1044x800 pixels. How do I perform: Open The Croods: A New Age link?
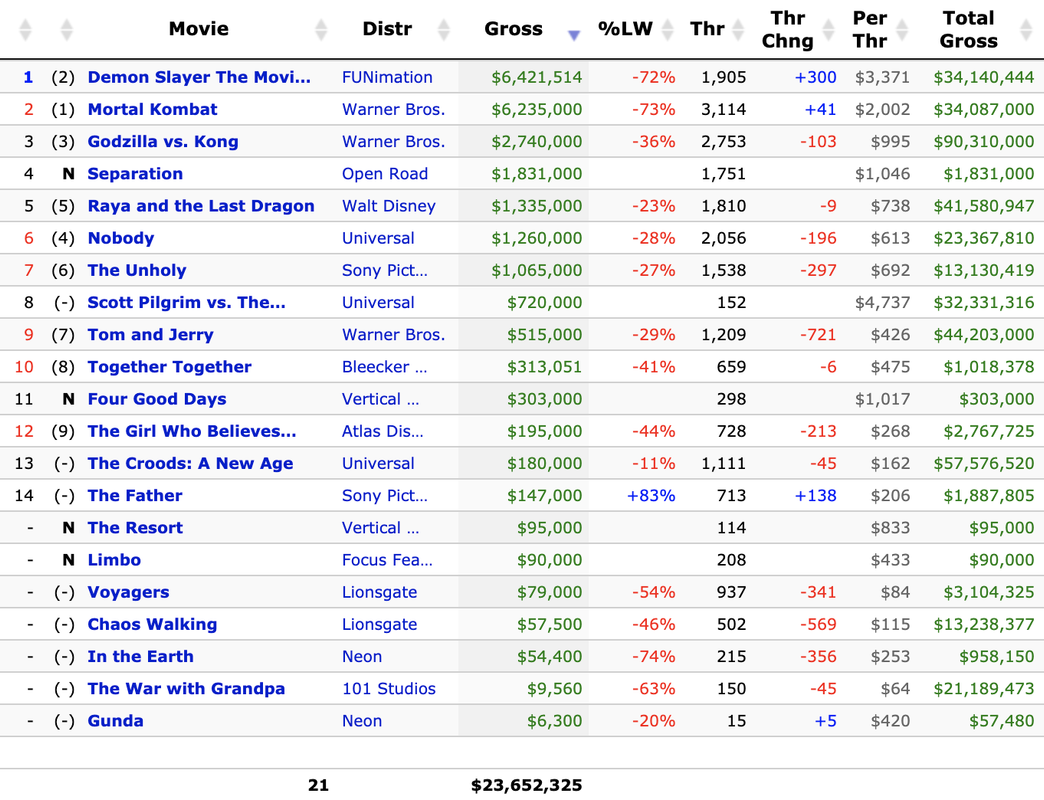[x=190, y=463]
